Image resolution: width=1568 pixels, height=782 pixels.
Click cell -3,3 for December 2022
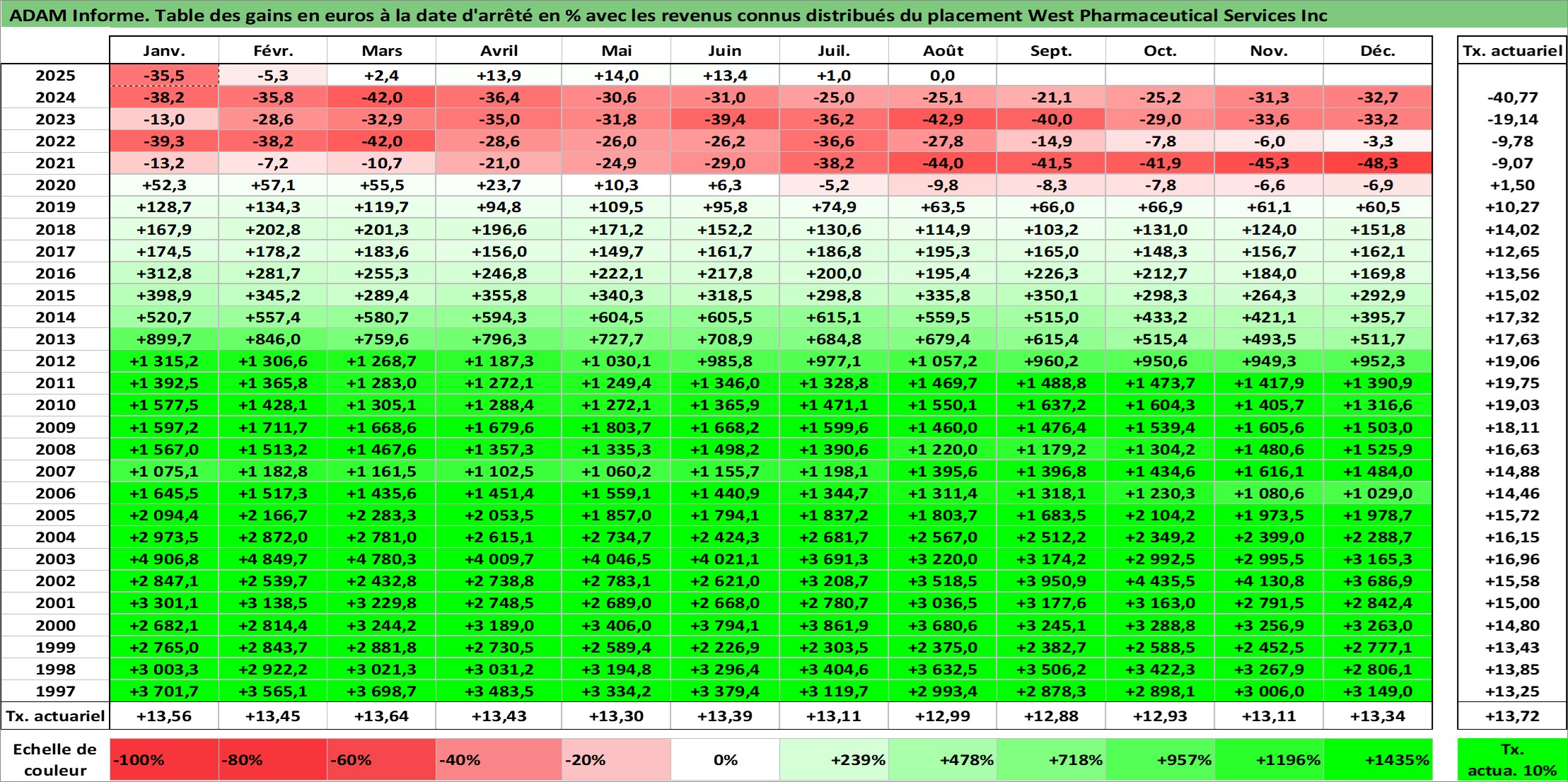(x=1378, y=141)
